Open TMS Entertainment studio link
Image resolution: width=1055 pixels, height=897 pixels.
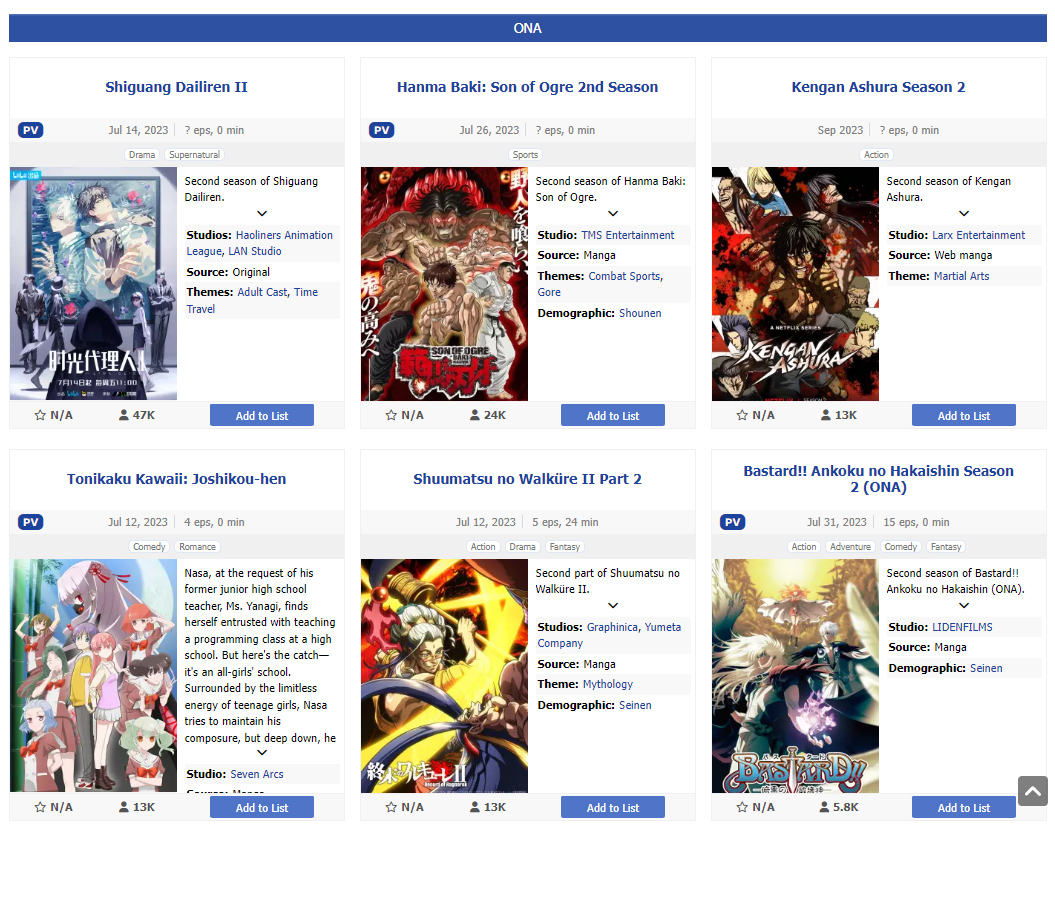628,235
